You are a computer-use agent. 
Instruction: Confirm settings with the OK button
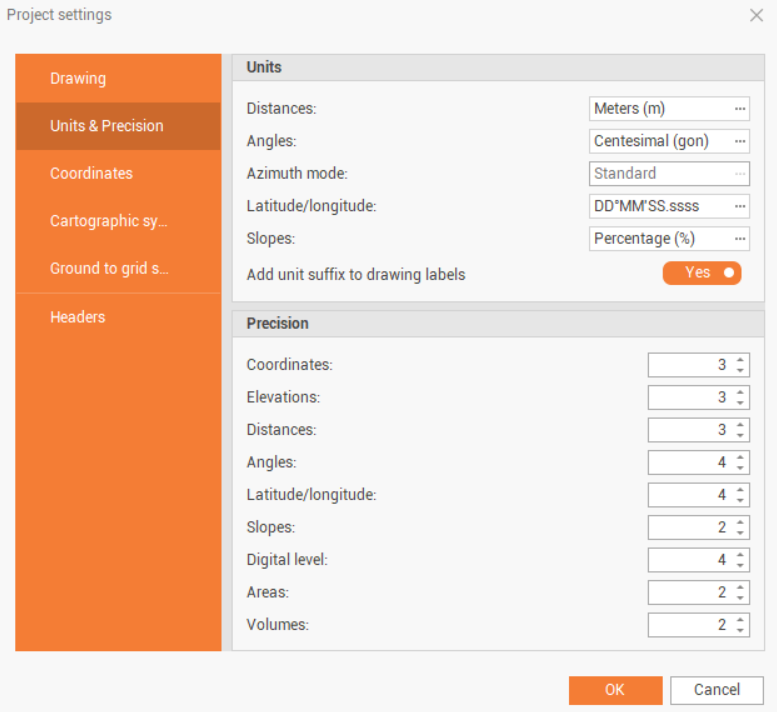(x=615, y=690)
